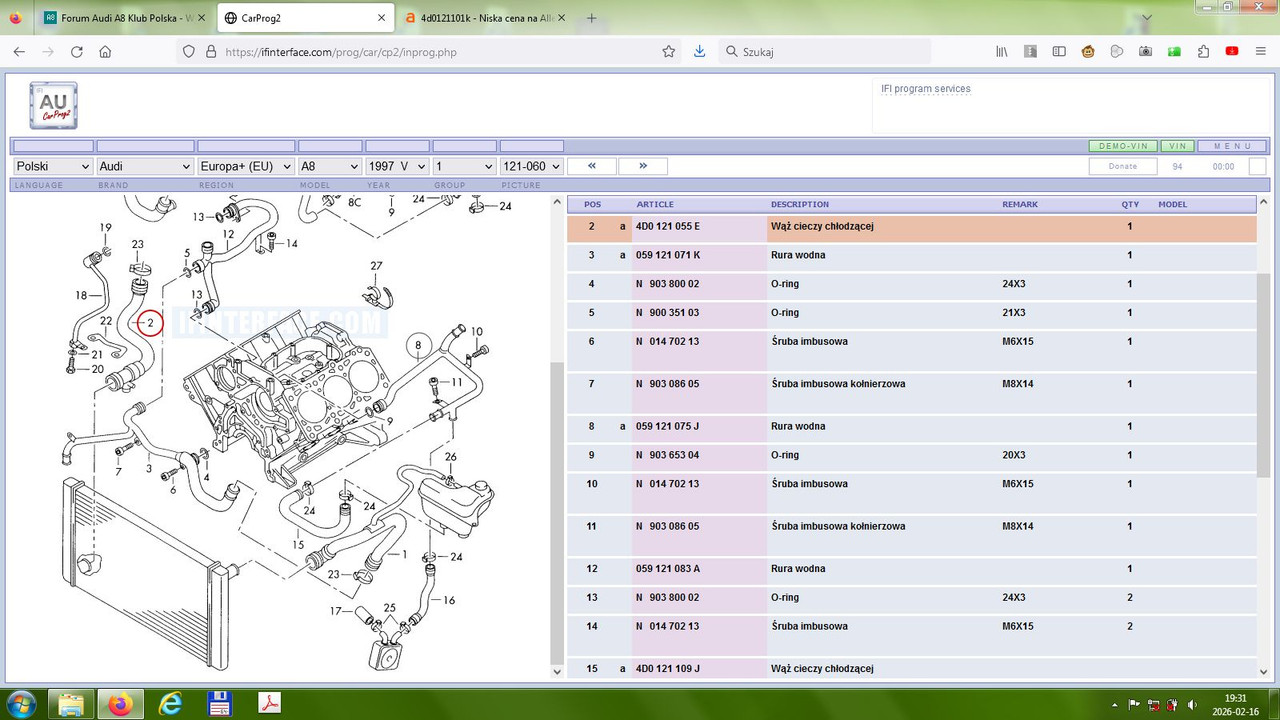Go to next picture with » button

pyautogui.click(x=643, y=166)
